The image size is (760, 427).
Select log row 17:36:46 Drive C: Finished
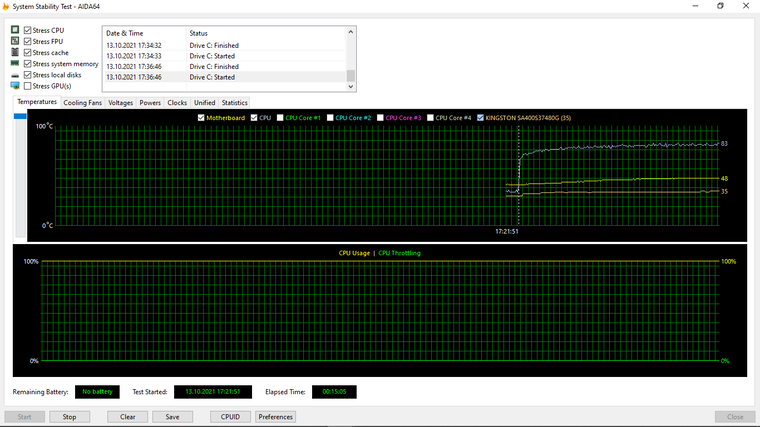(x=225, y=66)
